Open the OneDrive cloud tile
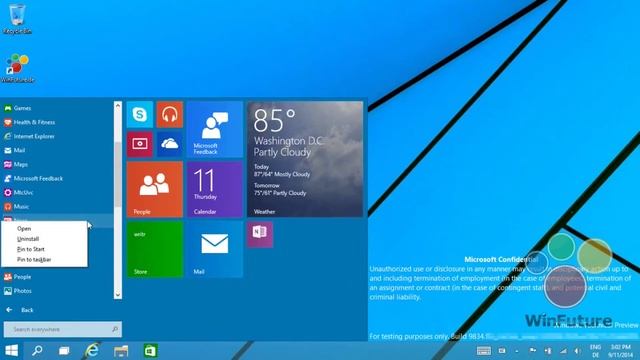 click(169, 144)
